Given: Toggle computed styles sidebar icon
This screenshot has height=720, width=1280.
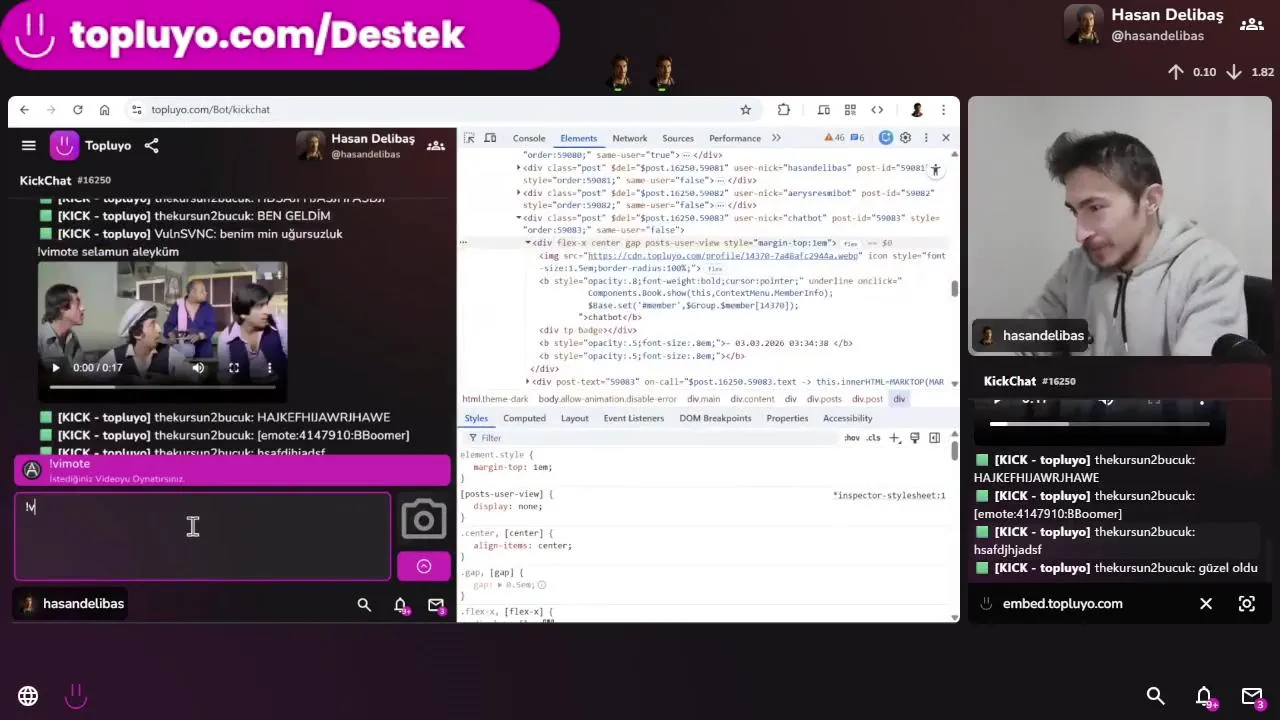Looking at the screenshot, I should [x=934, y=438].
